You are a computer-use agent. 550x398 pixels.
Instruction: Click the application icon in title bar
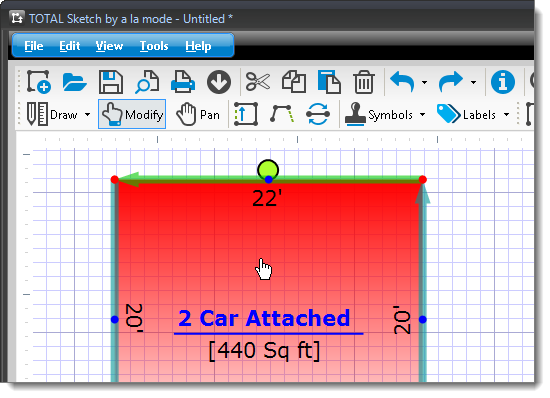tap(17, 18)
